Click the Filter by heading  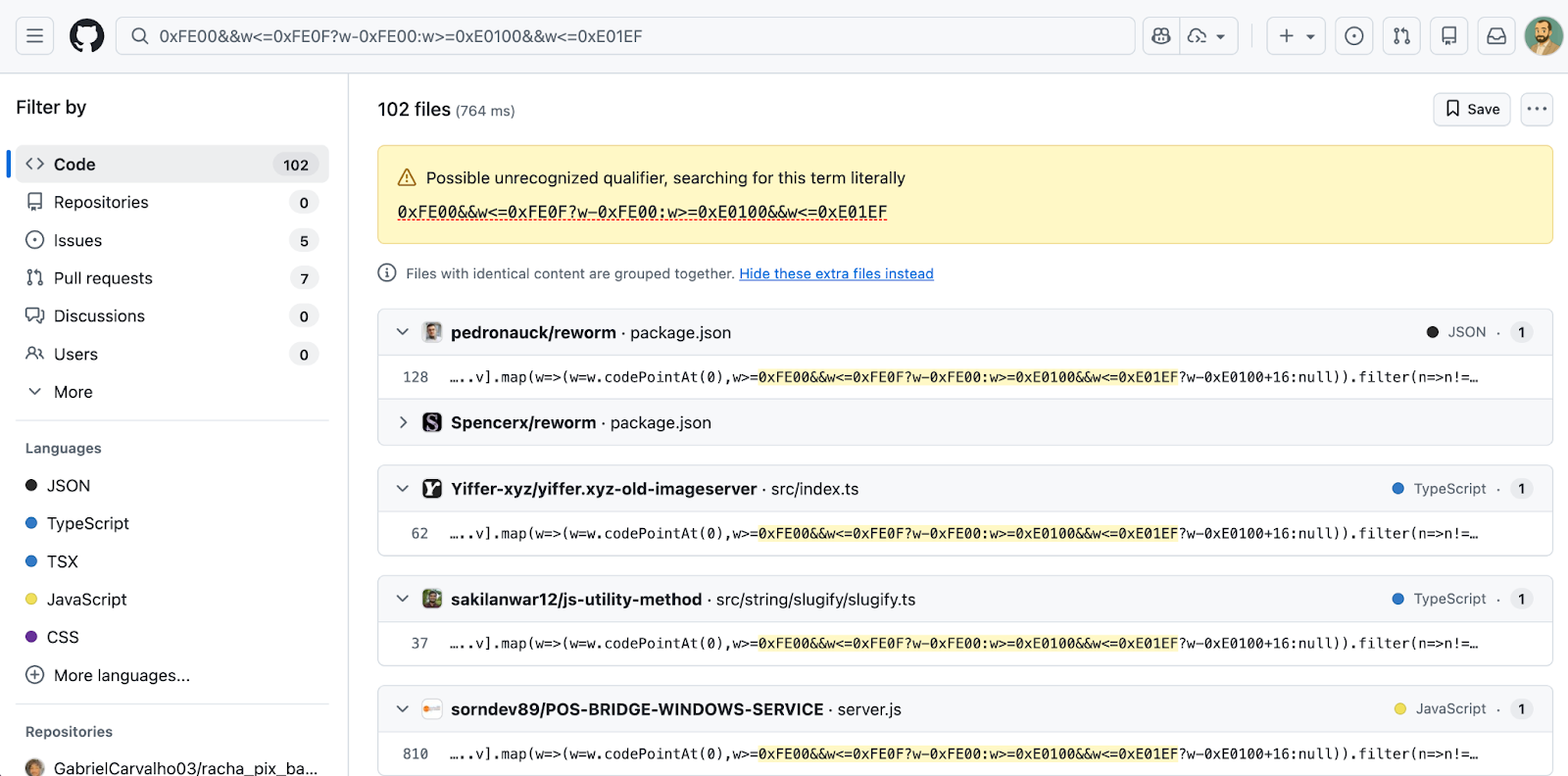coord(51,108)
